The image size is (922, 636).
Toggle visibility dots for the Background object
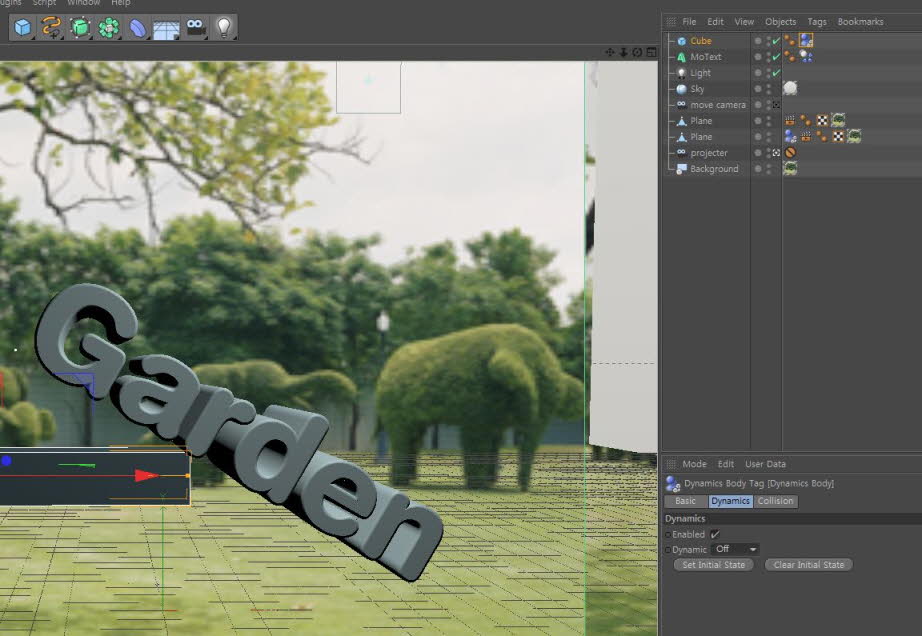(x=769, y=169)
